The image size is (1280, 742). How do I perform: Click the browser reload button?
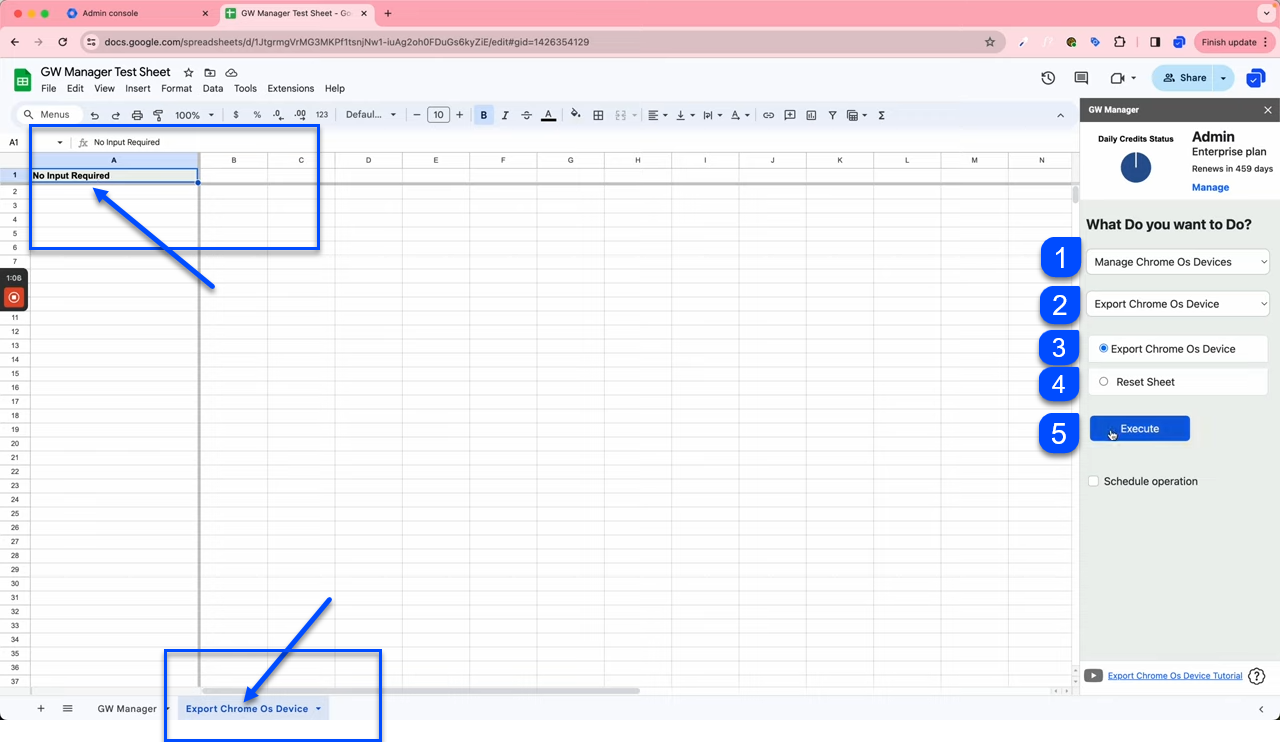[63, 42]
